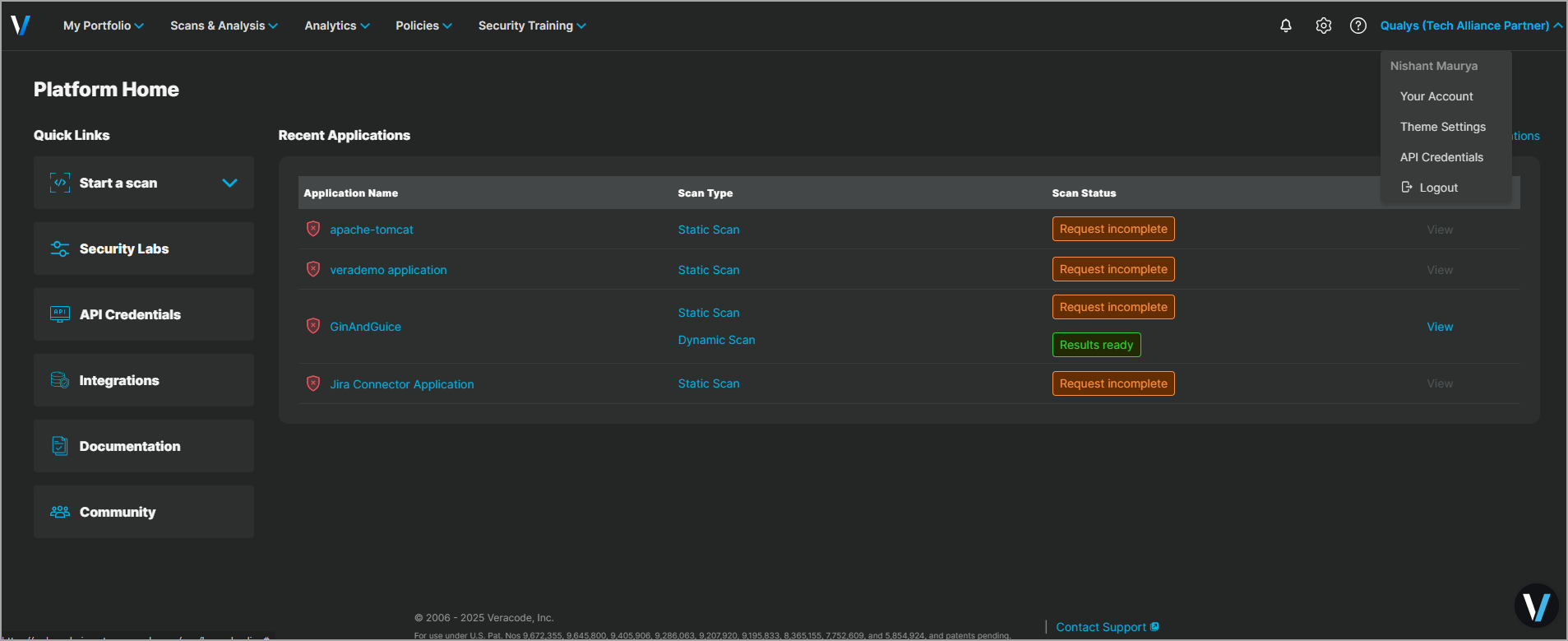Image resolution: width=1568 pixels, height=641 pixels.
Task: Open the Veracode chat widget at bottom-right
Action: pos(1536,606)
